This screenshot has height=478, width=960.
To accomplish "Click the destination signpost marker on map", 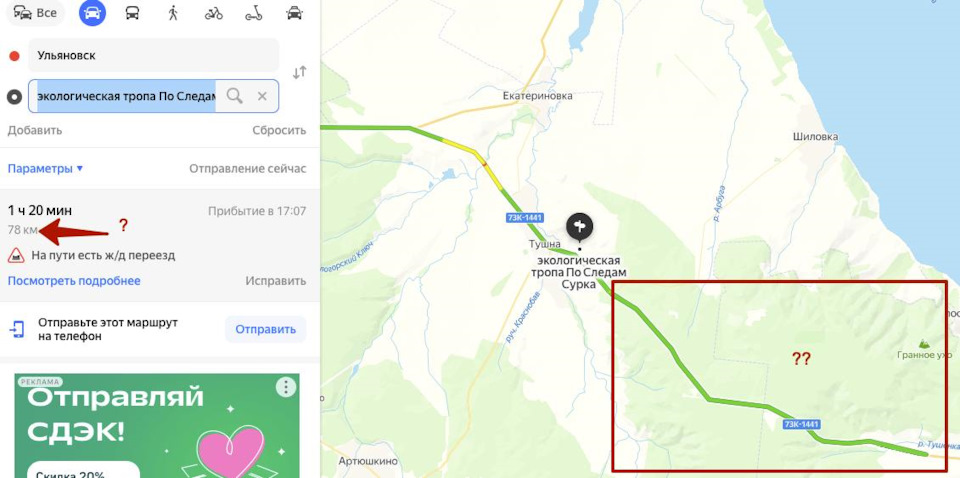I will coord(580,227).
